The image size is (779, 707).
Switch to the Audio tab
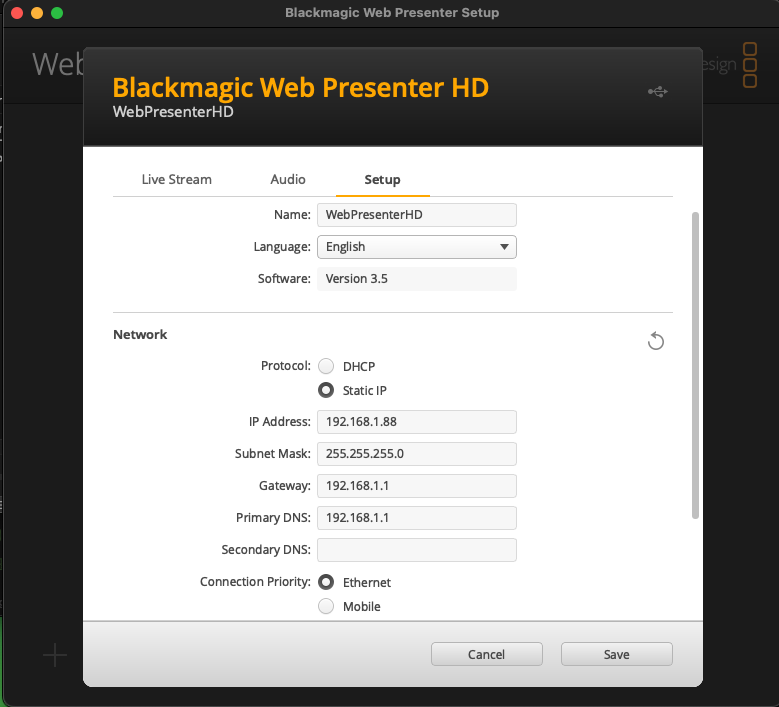click(x=288, y=179)
